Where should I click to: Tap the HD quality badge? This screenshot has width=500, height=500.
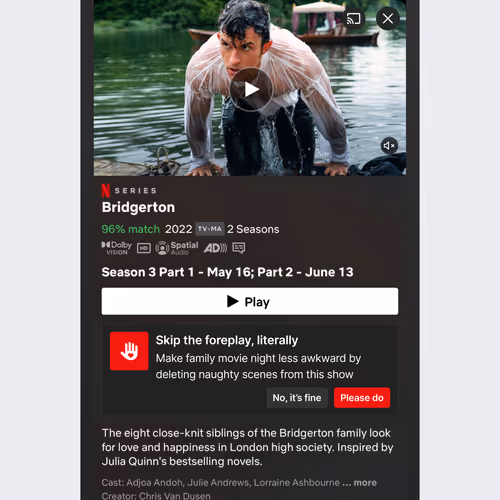tap(144, 248)
